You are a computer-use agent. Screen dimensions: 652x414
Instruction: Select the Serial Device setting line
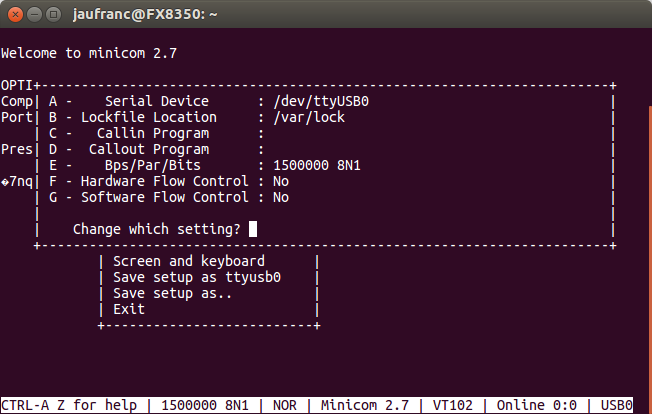(209, 101)
